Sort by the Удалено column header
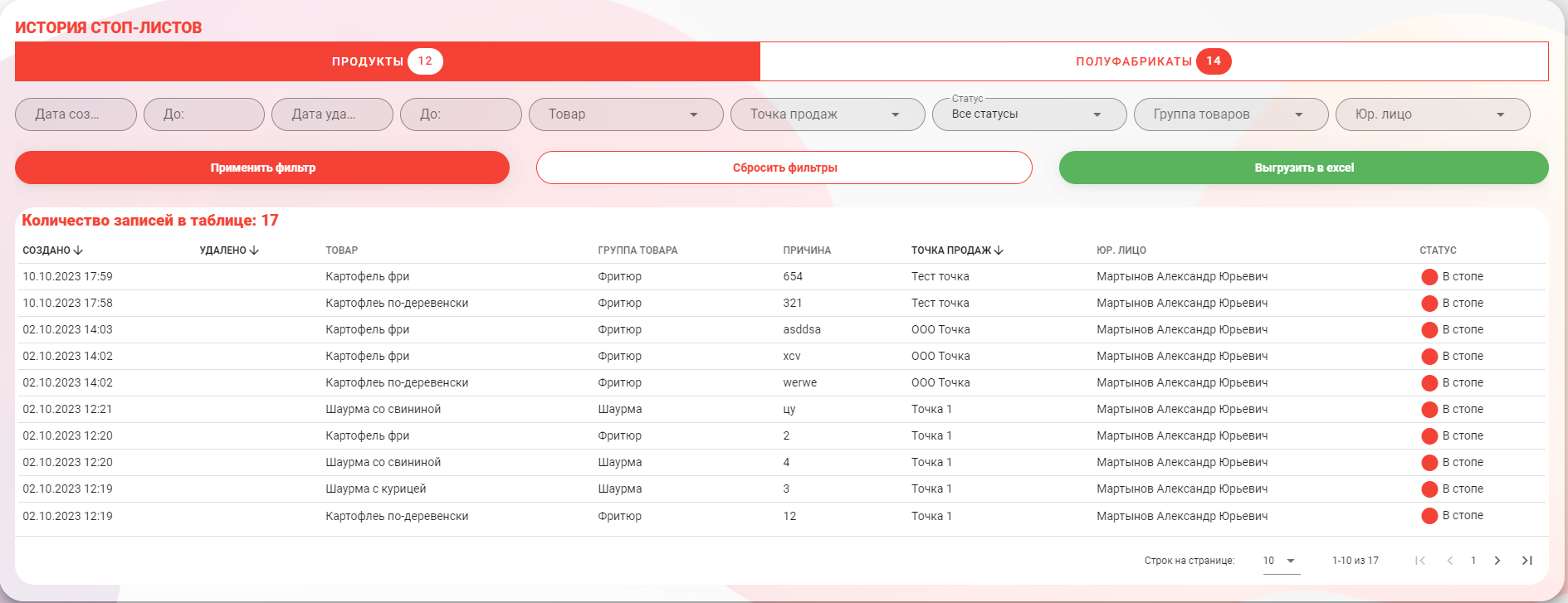1568x603 pixels. click(x=229, y=250)
